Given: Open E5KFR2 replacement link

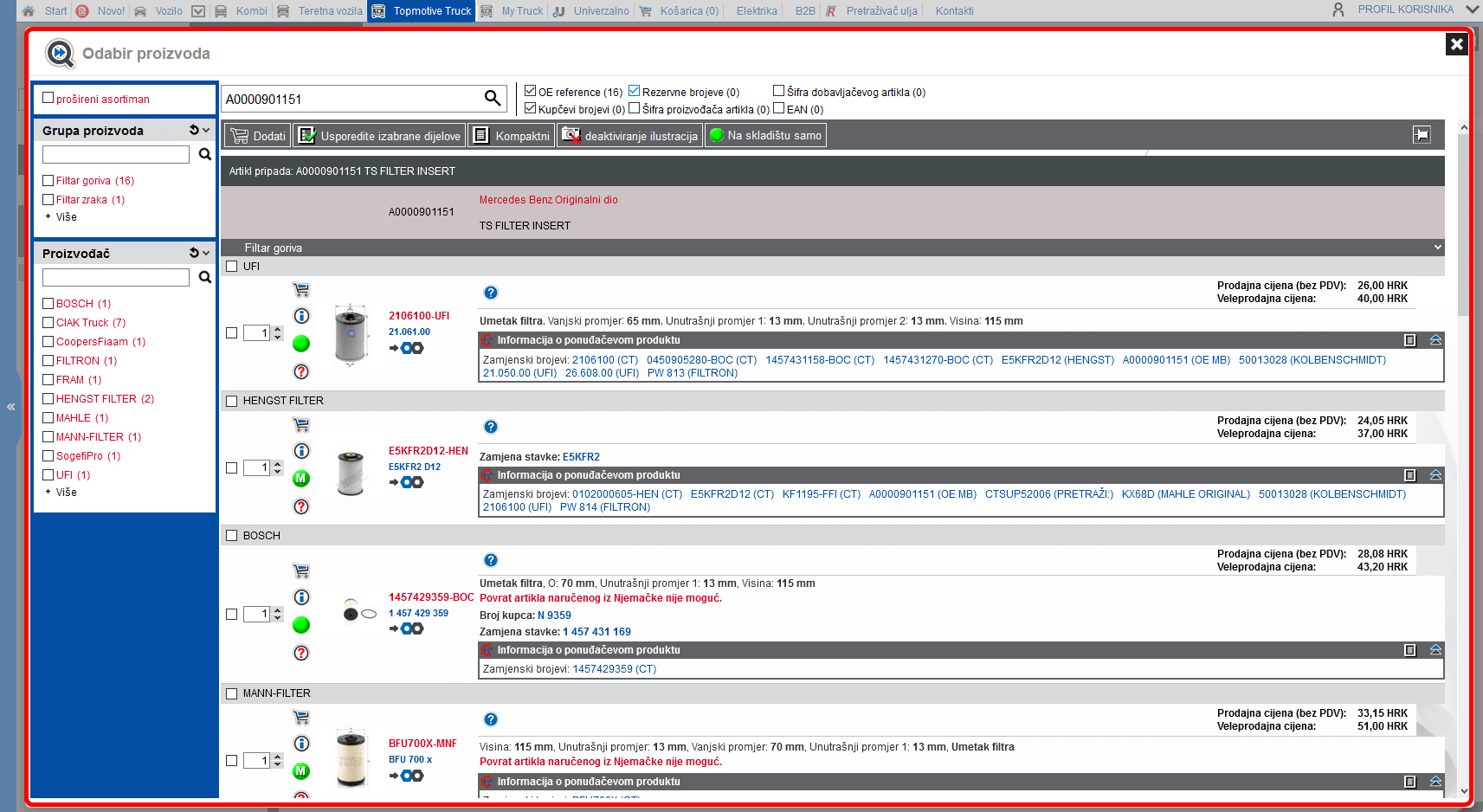Looking at the screenshot, I should click(581, 457).
